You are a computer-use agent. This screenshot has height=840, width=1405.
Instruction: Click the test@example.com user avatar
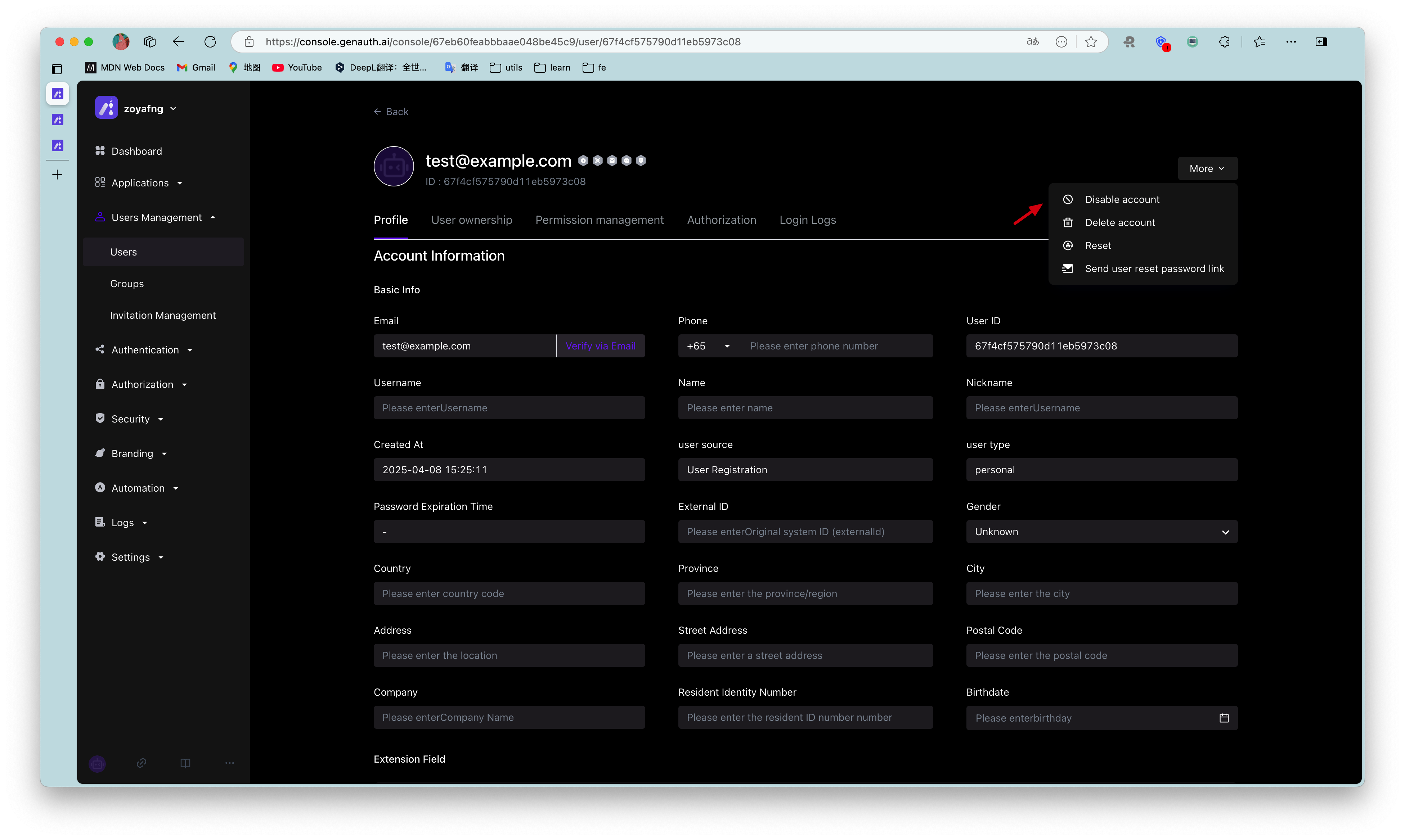tap(394, 166)
